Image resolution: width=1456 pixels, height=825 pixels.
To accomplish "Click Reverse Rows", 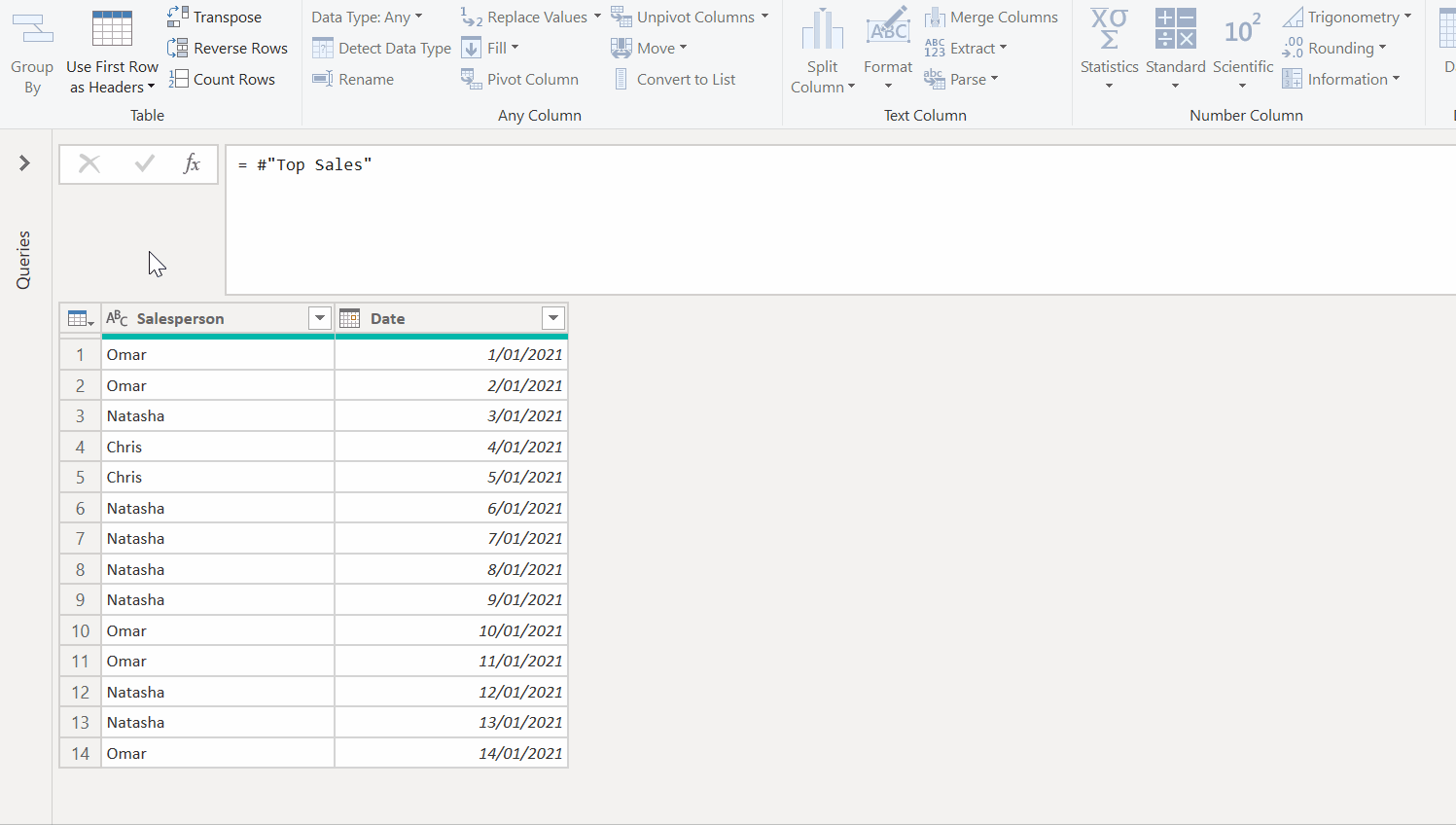I will click(228, 48).
